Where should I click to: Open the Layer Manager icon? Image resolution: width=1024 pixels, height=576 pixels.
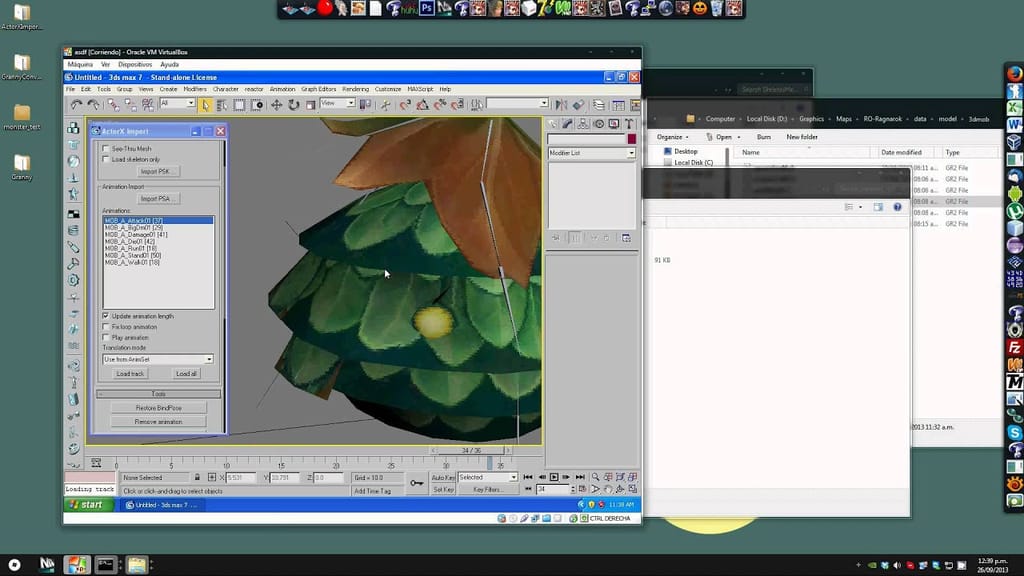[598, 104]
